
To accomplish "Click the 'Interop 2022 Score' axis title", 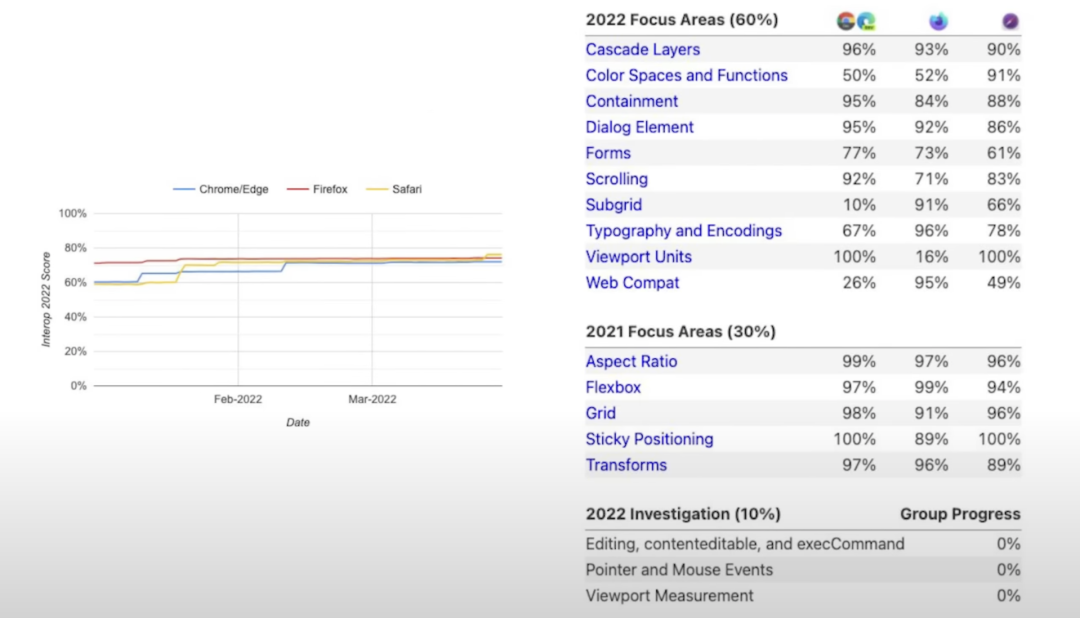I will [46, 299].
